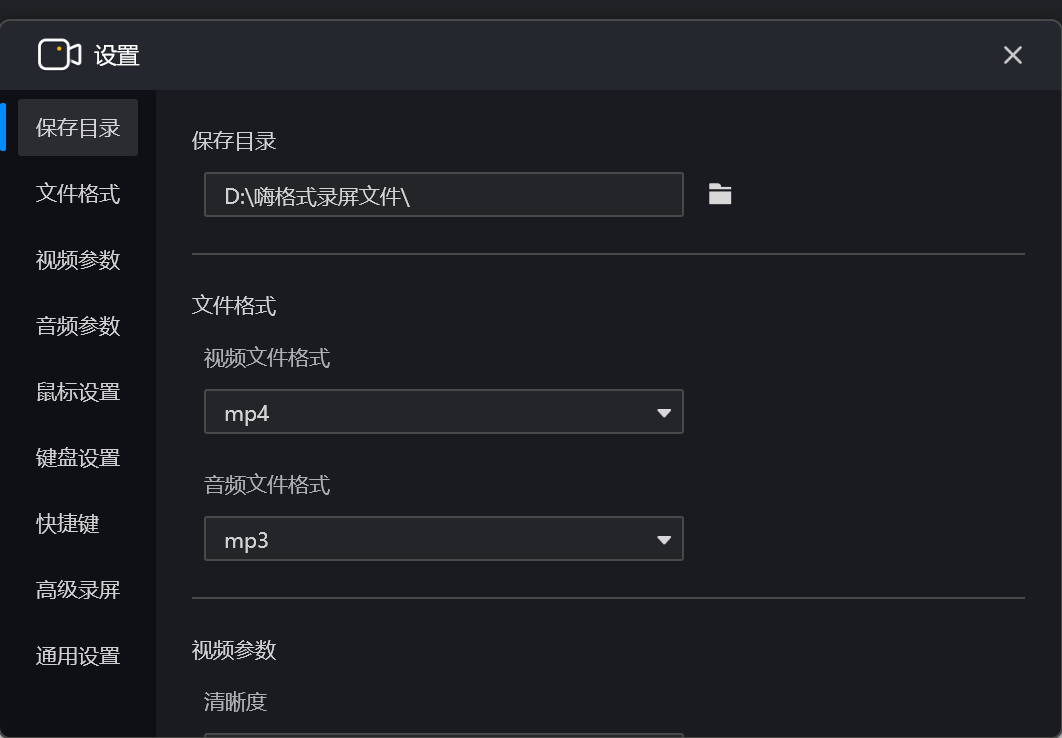1062x738 pixels.
Task: Click the folder browse icon beside save directory
Action: 718,194
